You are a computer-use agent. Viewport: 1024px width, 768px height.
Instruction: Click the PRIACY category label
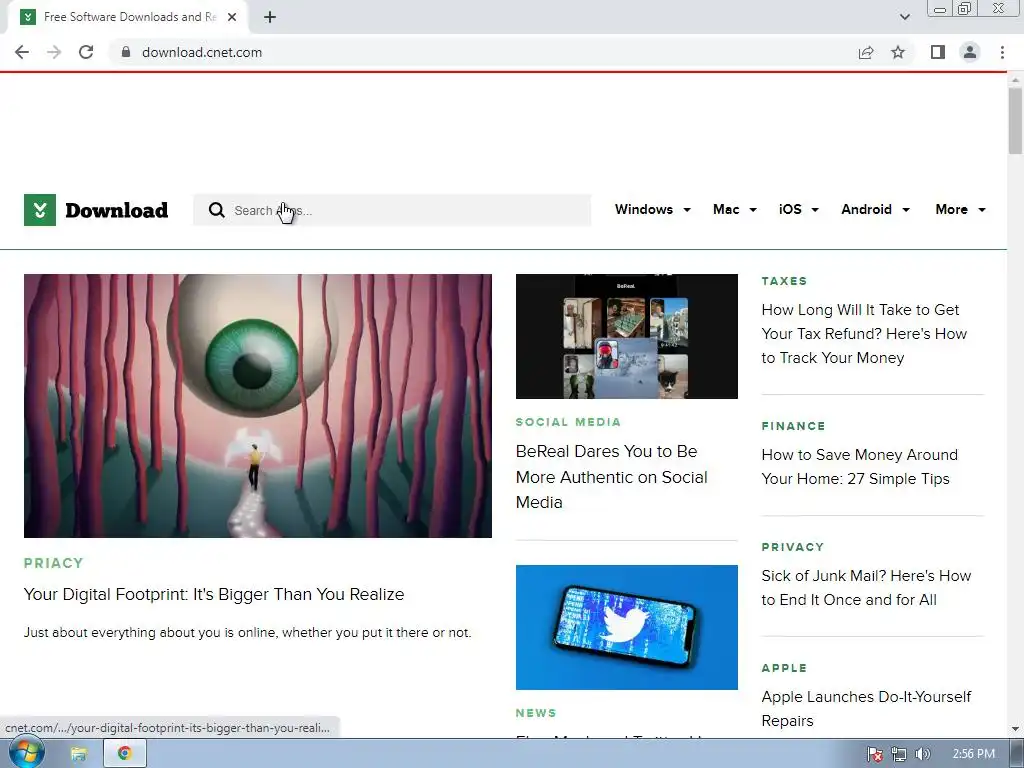[x=54, y=563]
